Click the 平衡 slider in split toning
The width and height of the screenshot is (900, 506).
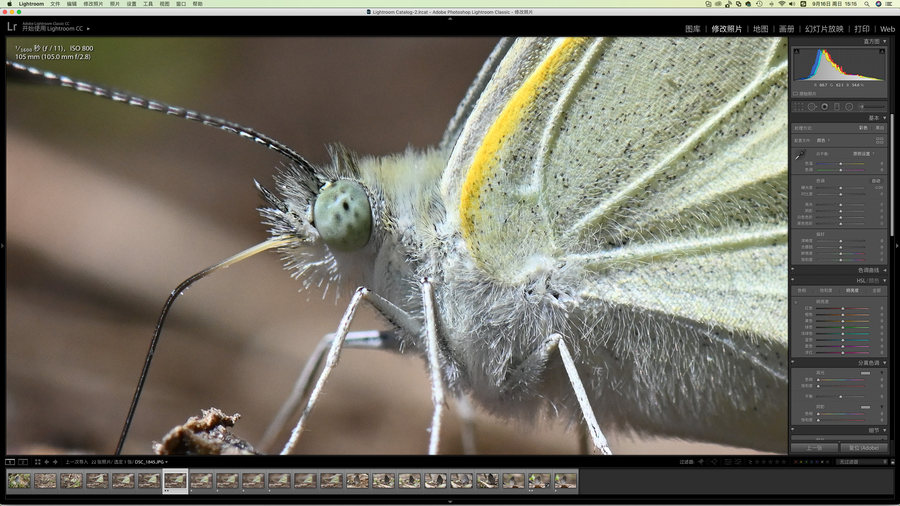839,395
